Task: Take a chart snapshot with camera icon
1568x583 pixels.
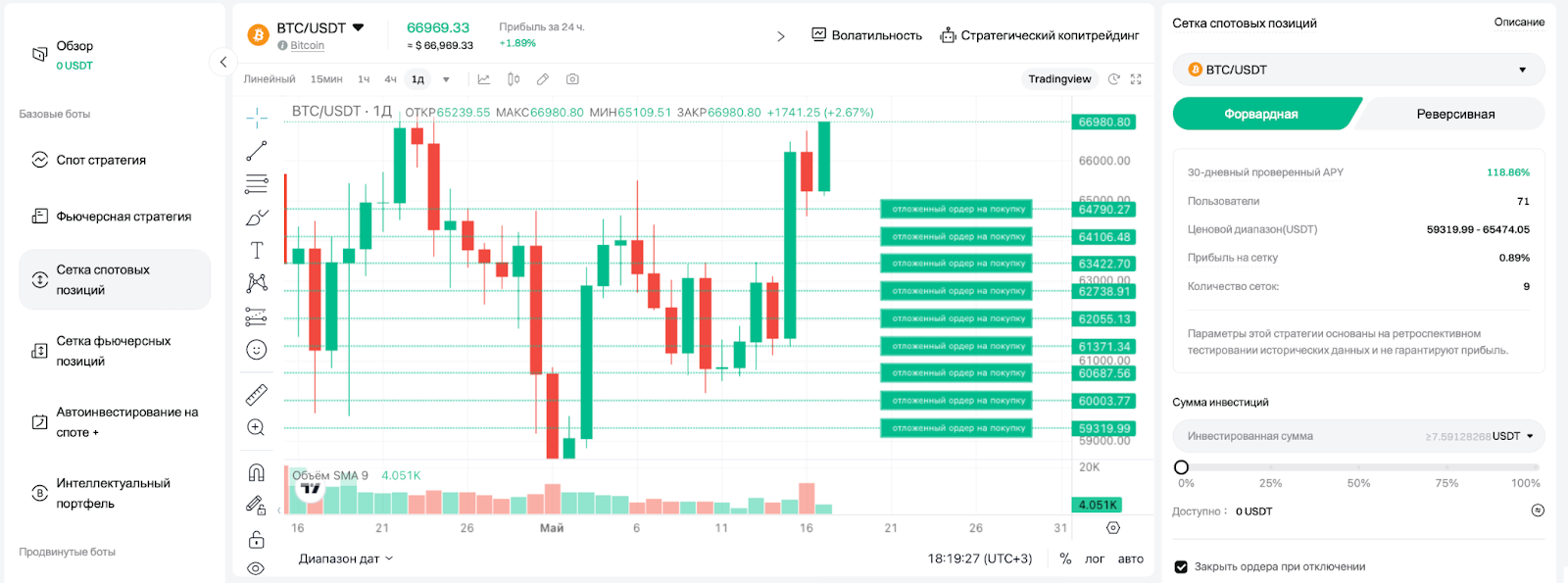Action: click(x=572, y=79)
